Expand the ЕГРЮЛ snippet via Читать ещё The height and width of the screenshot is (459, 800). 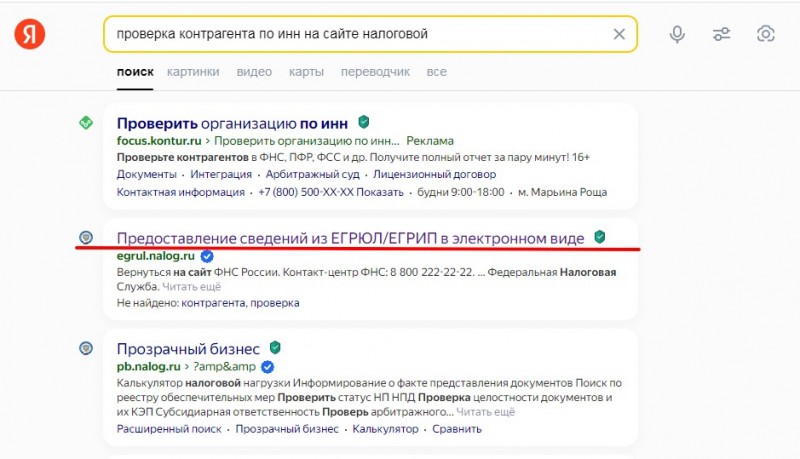coord(191,287)
